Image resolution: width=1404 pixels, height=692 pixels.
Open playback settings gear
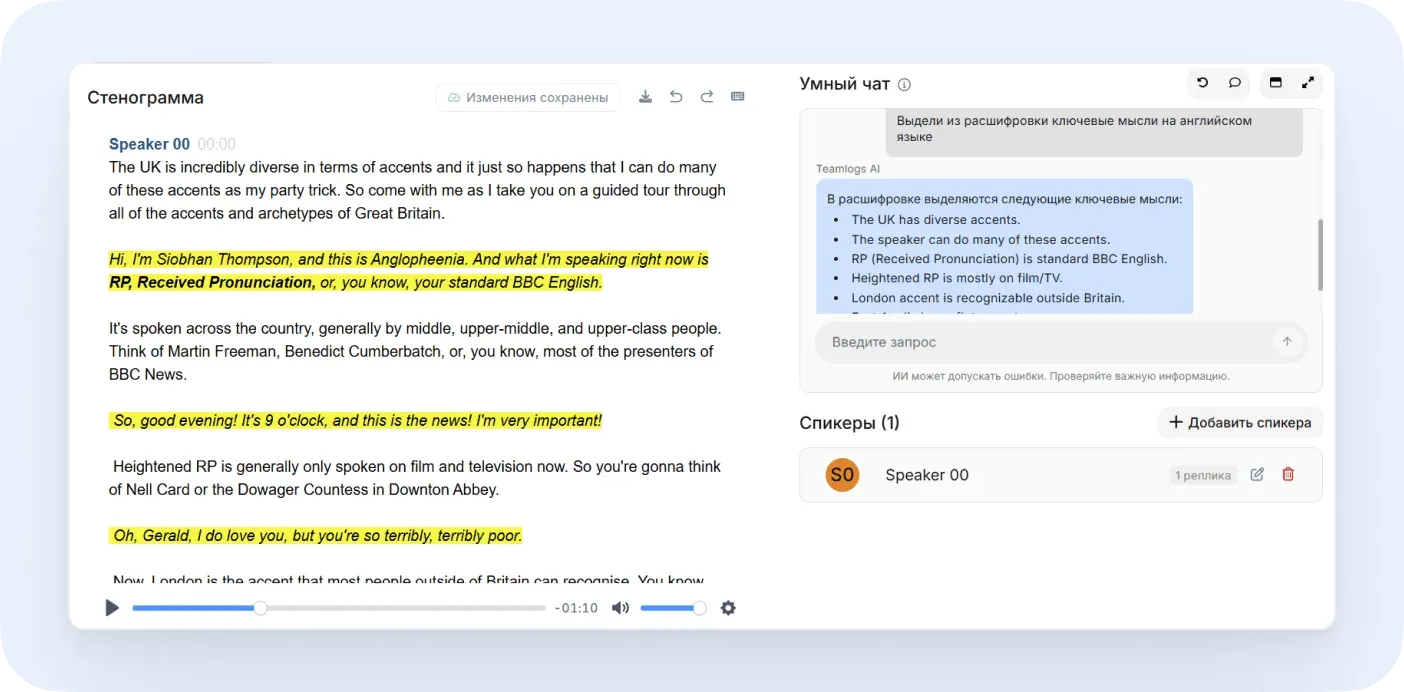tap(728, 608)
